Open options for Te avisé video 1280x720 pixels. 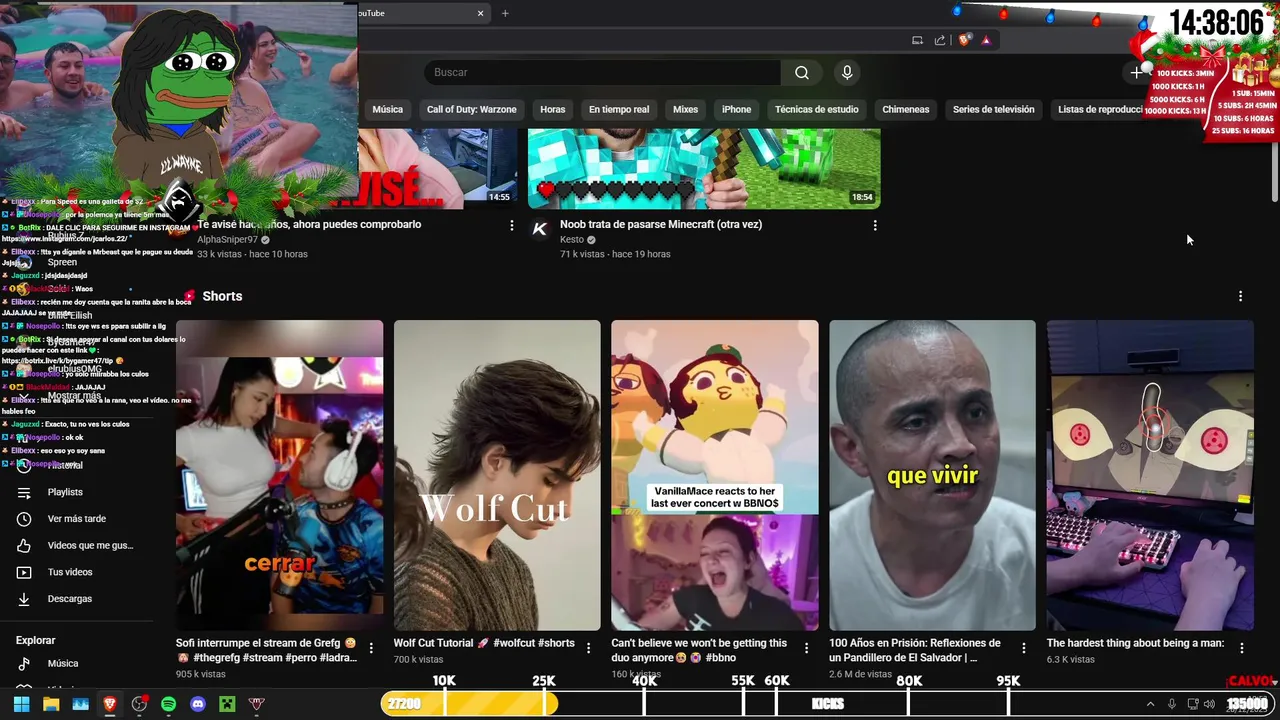coord(512,226)
